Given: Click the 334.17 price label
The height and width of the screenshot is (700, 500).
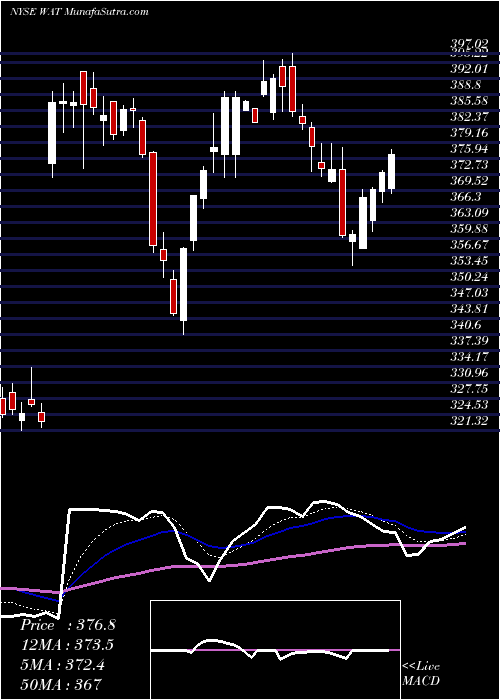Looking at the screenshot, I should 467,358.
